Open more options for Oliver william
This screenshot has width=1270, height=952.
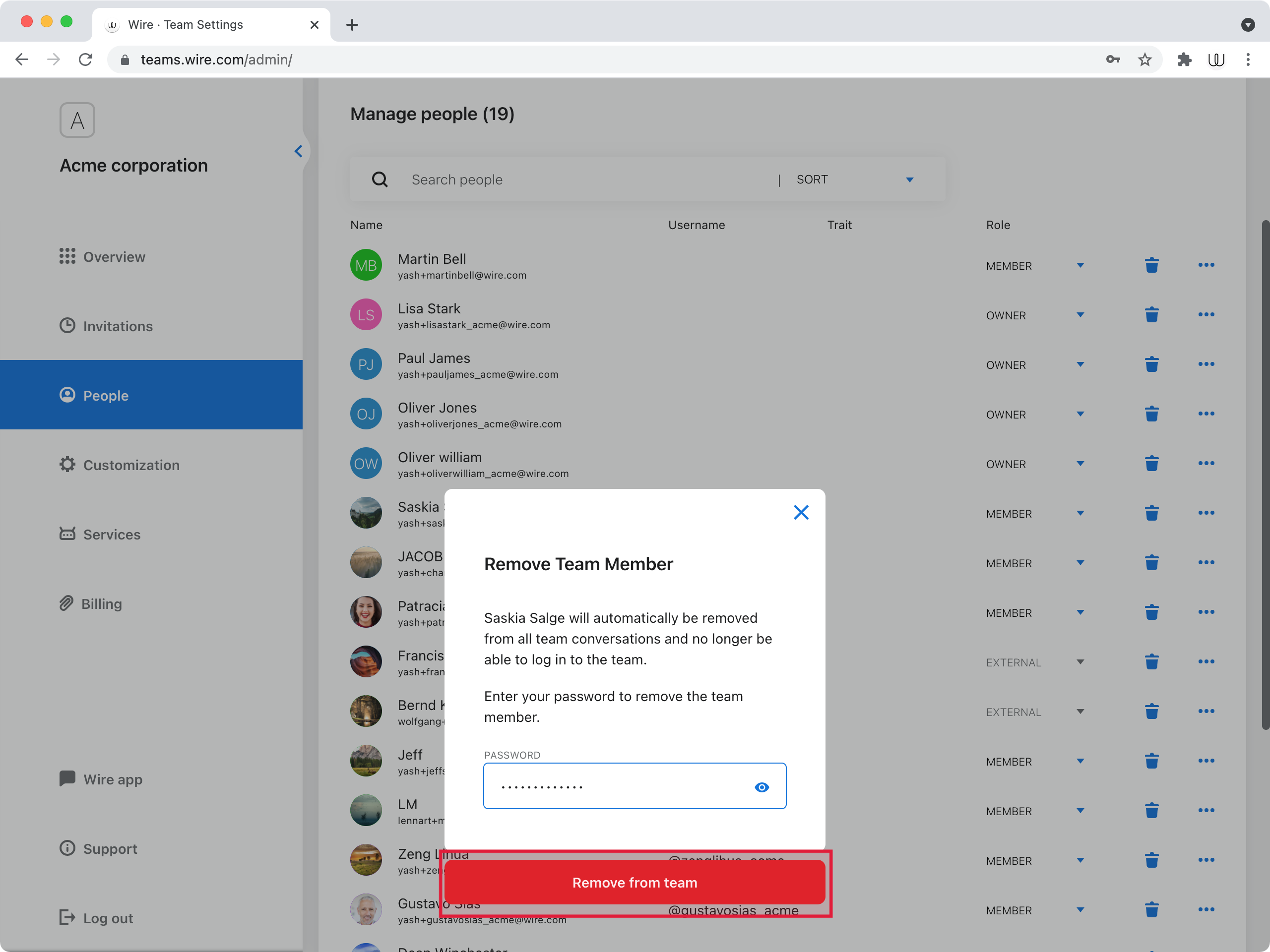(1206, 463)
